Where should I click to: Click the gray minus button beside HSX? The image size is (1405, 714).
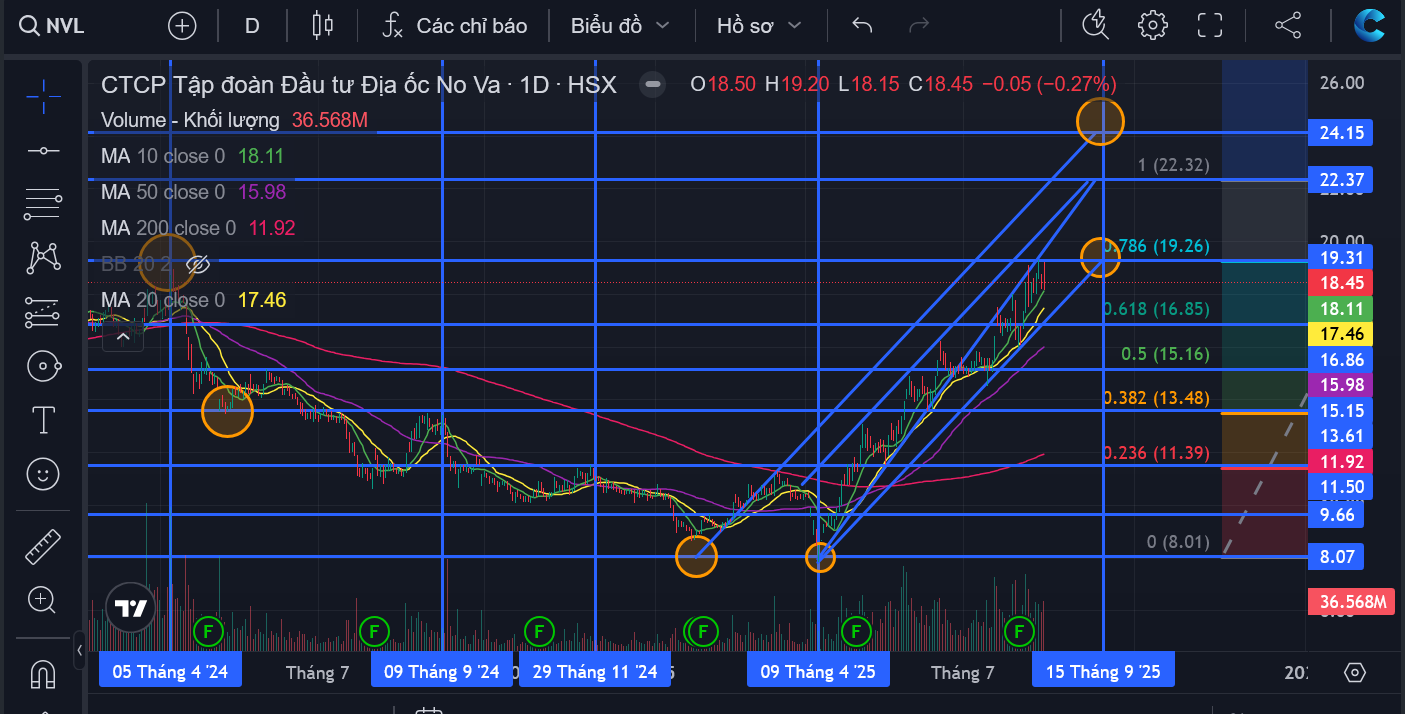(x=652, y=85)
